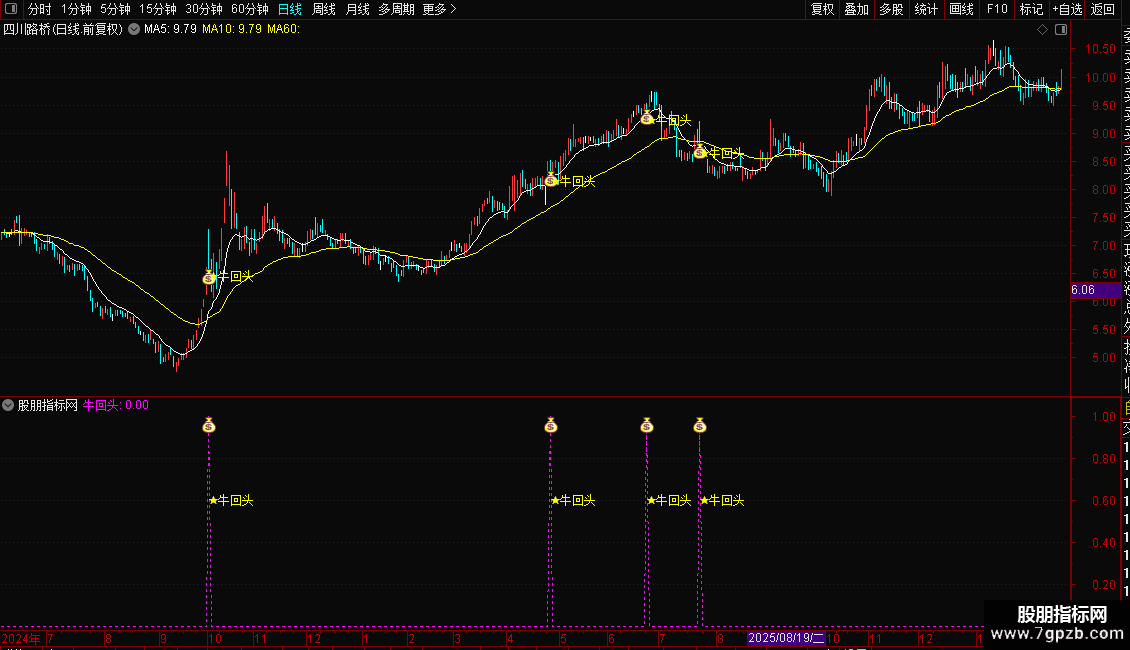Click the October money bag signal on price chart
The image size is (1130, 650).
209,277
